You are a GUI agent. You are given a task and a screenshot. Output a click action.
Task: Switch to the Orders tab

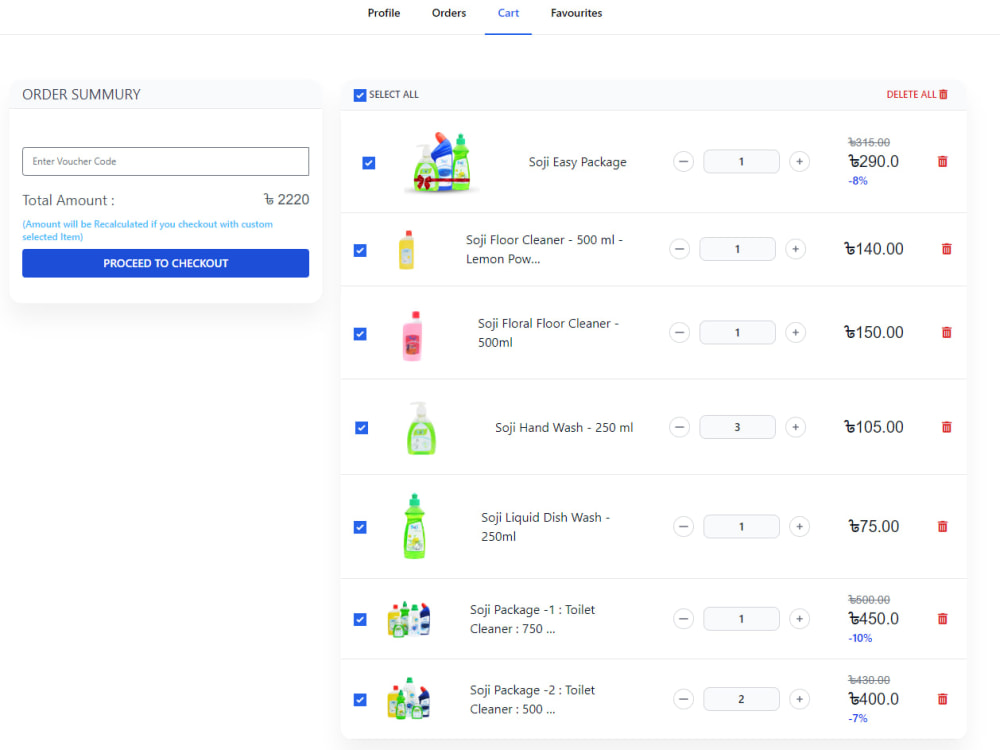click(x=449, y=13)
